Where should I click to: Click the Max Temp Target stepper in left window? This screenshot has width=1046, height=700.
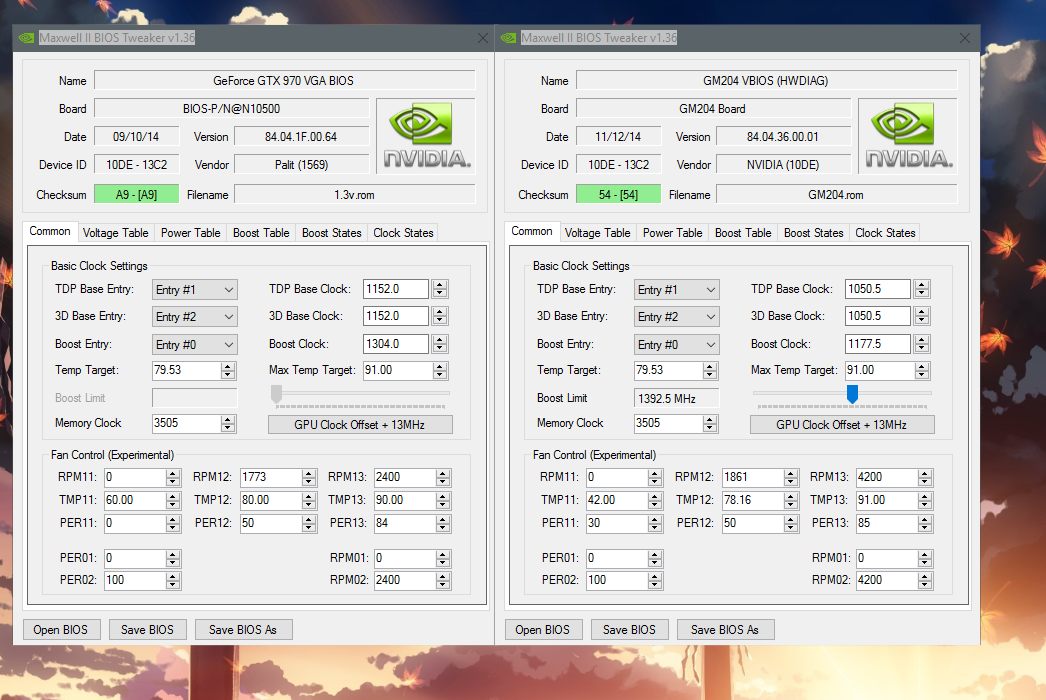(440, 370)
